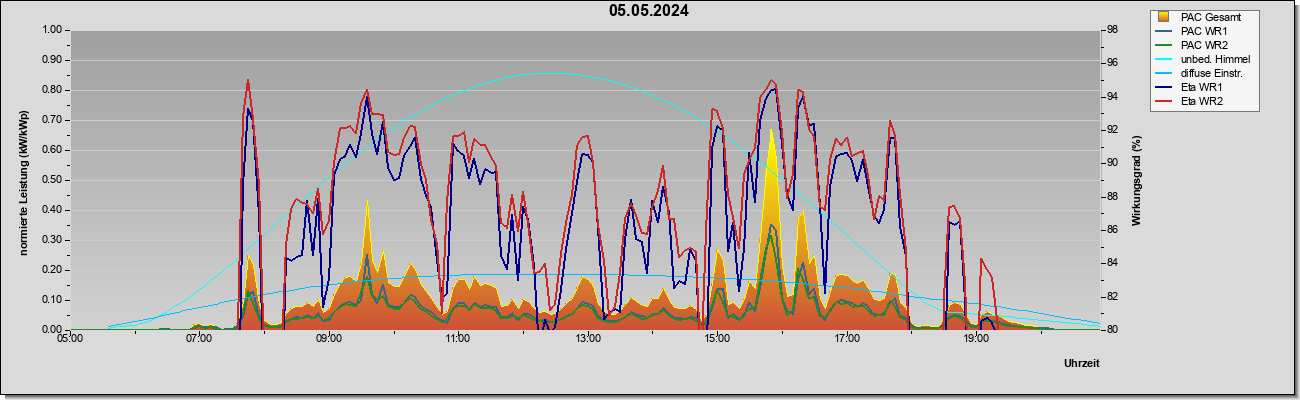The image size is (1300, 400).
Task: Click the chart title 05.05.2024
Action: [648, 11]
